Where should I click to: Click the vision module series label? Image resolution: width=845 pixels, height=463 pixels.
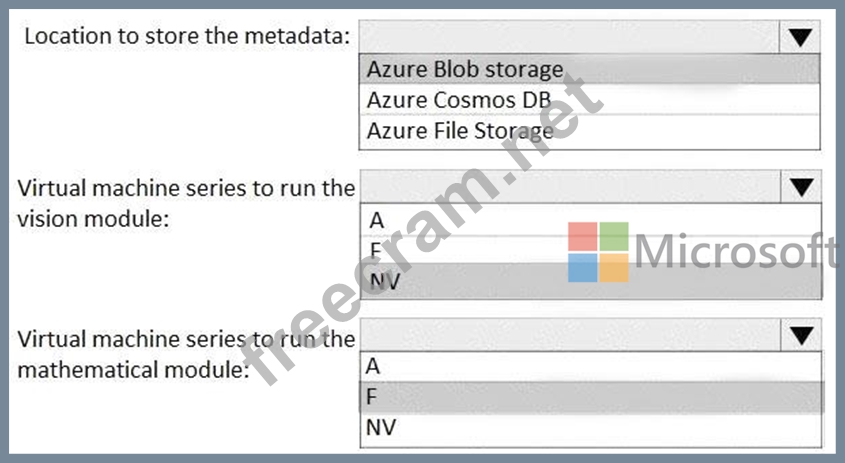186,203
